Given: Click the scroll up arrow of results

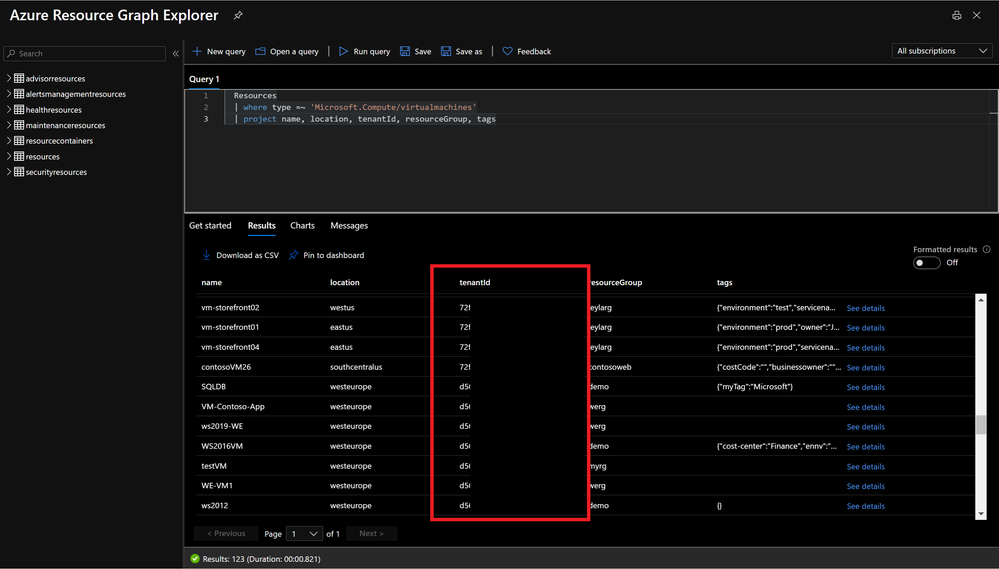Looking at the screenshot, I should [x=981, y=299].
